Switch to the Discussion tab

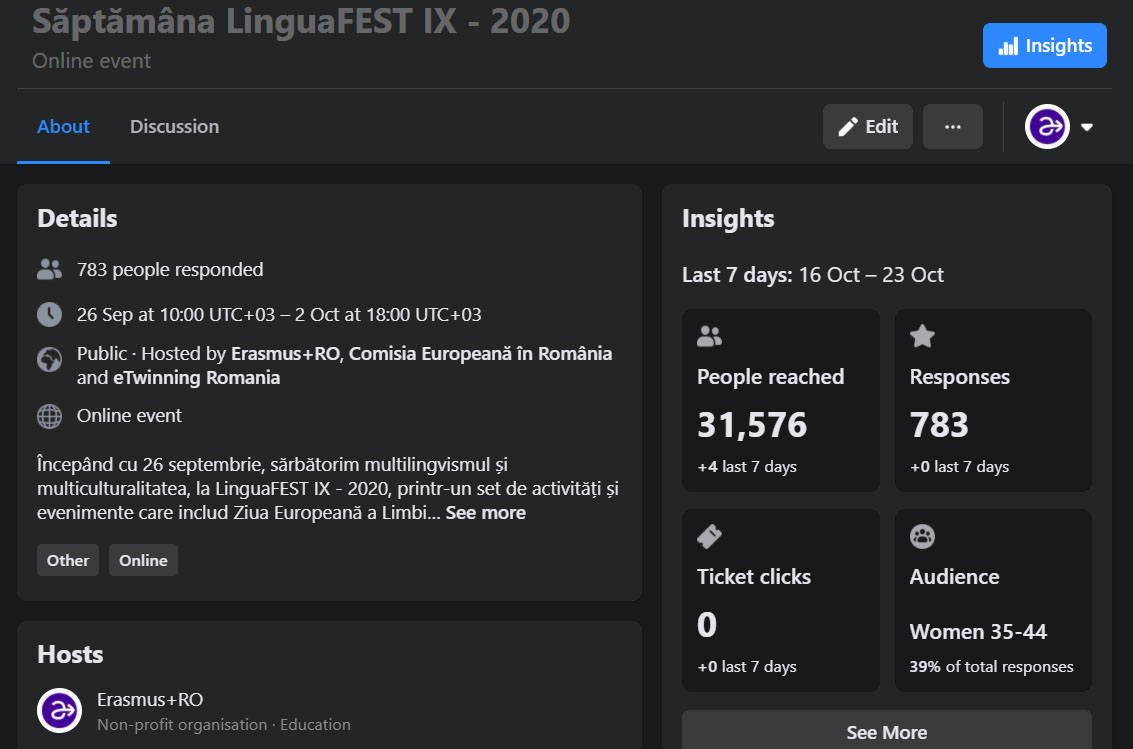174,127
